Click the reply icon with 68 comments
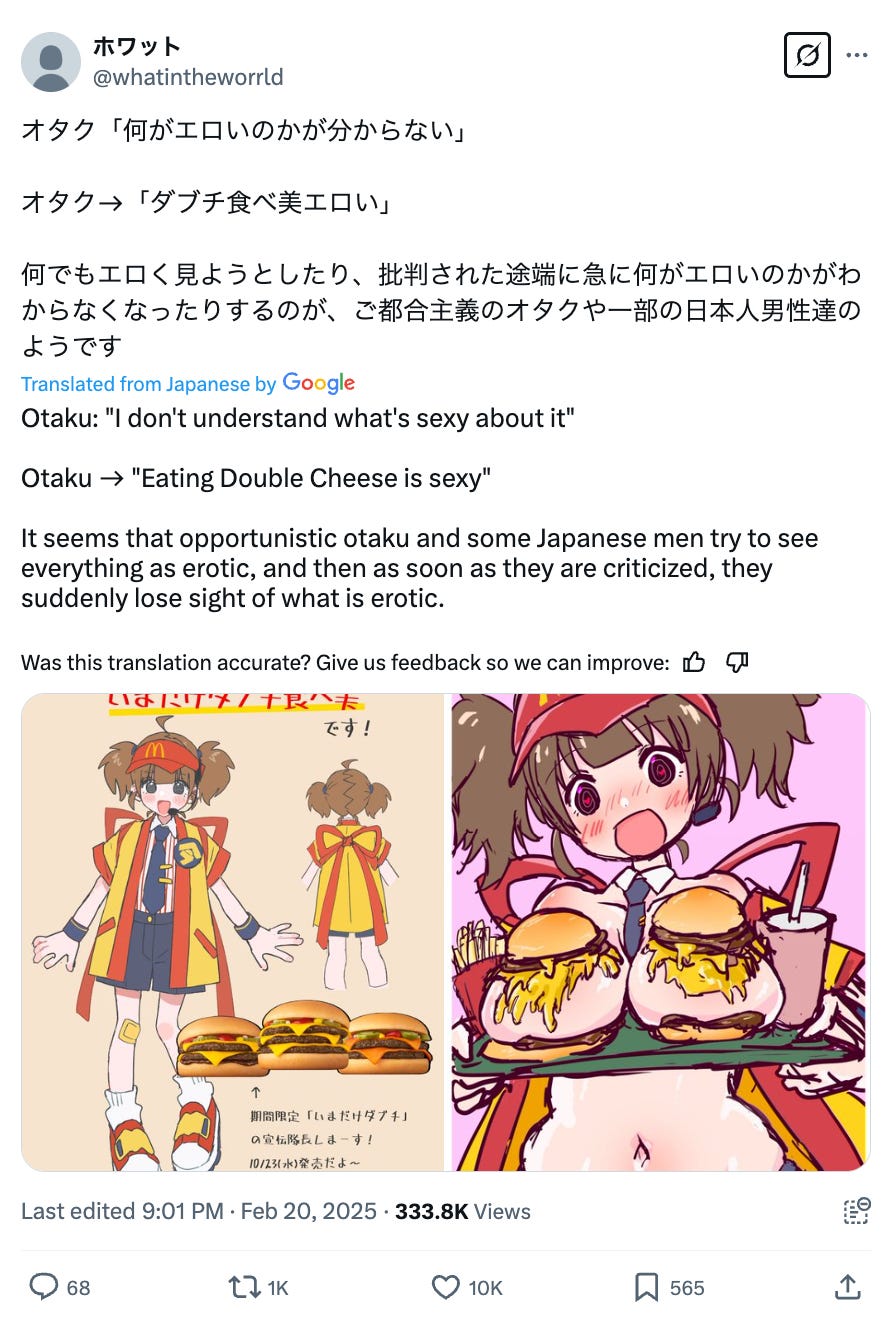 click(44, 1286)
